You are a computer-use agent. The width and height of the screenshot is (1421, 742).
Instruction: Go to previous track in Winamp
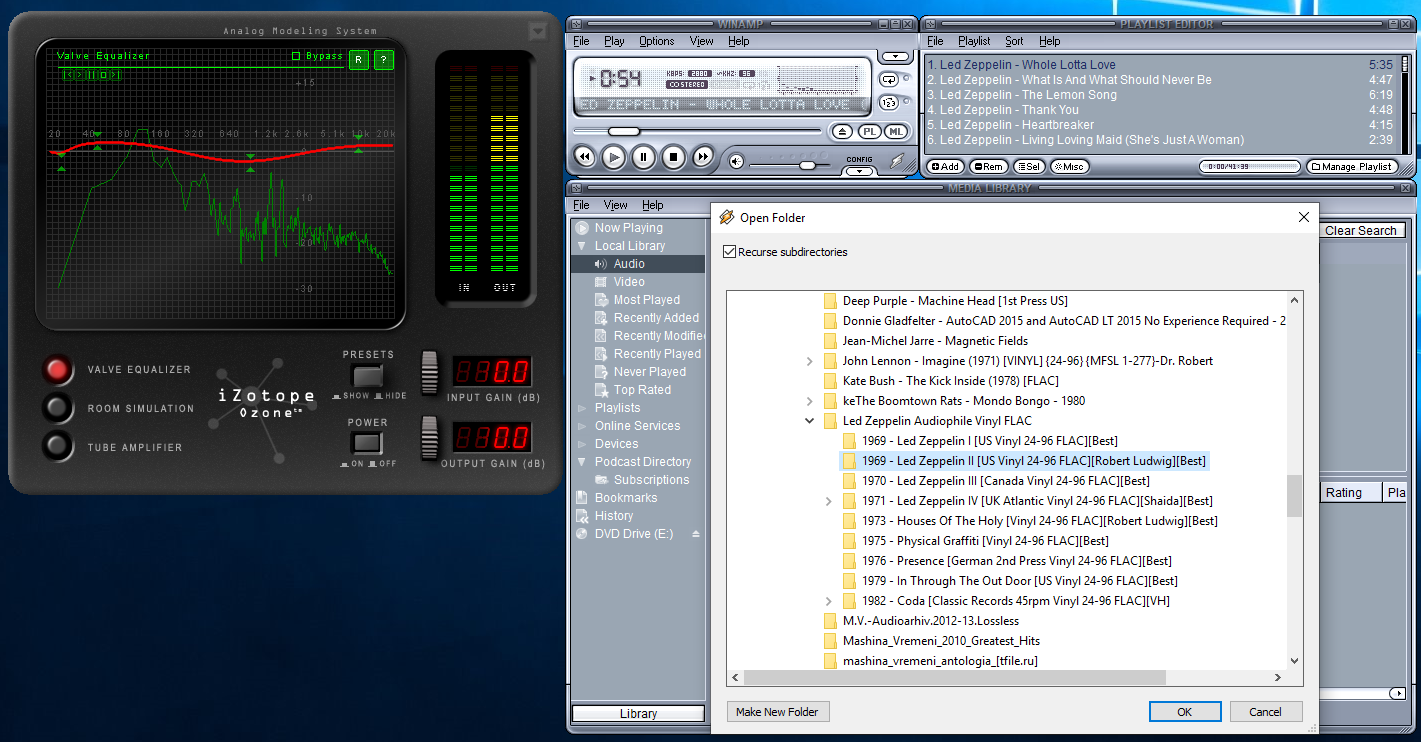584,157
